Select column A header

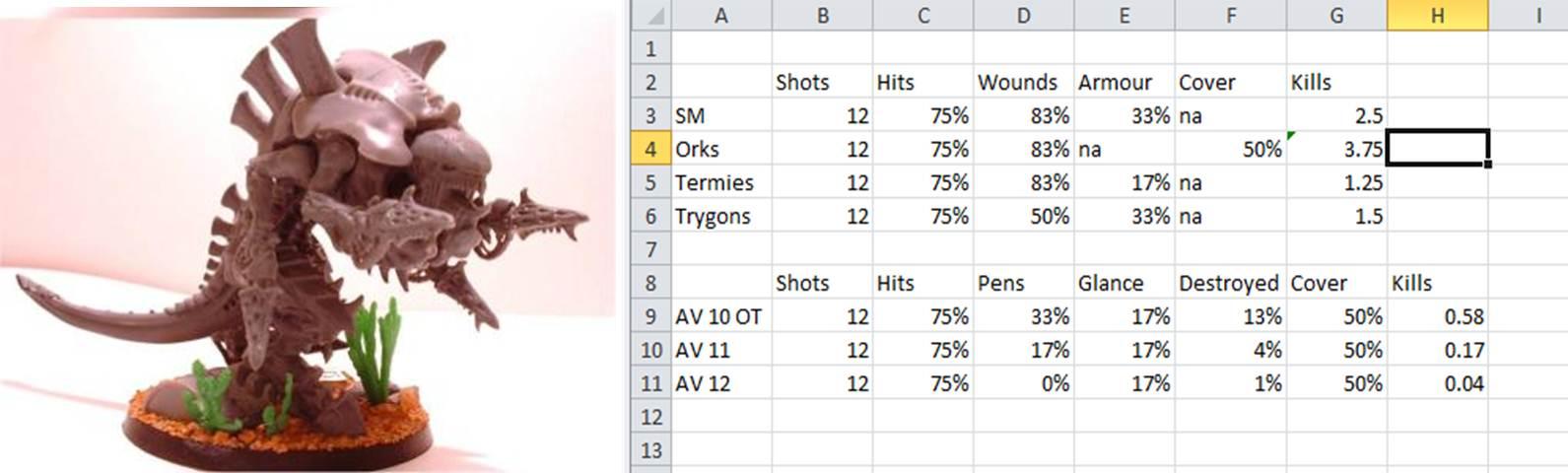[720, 16]
